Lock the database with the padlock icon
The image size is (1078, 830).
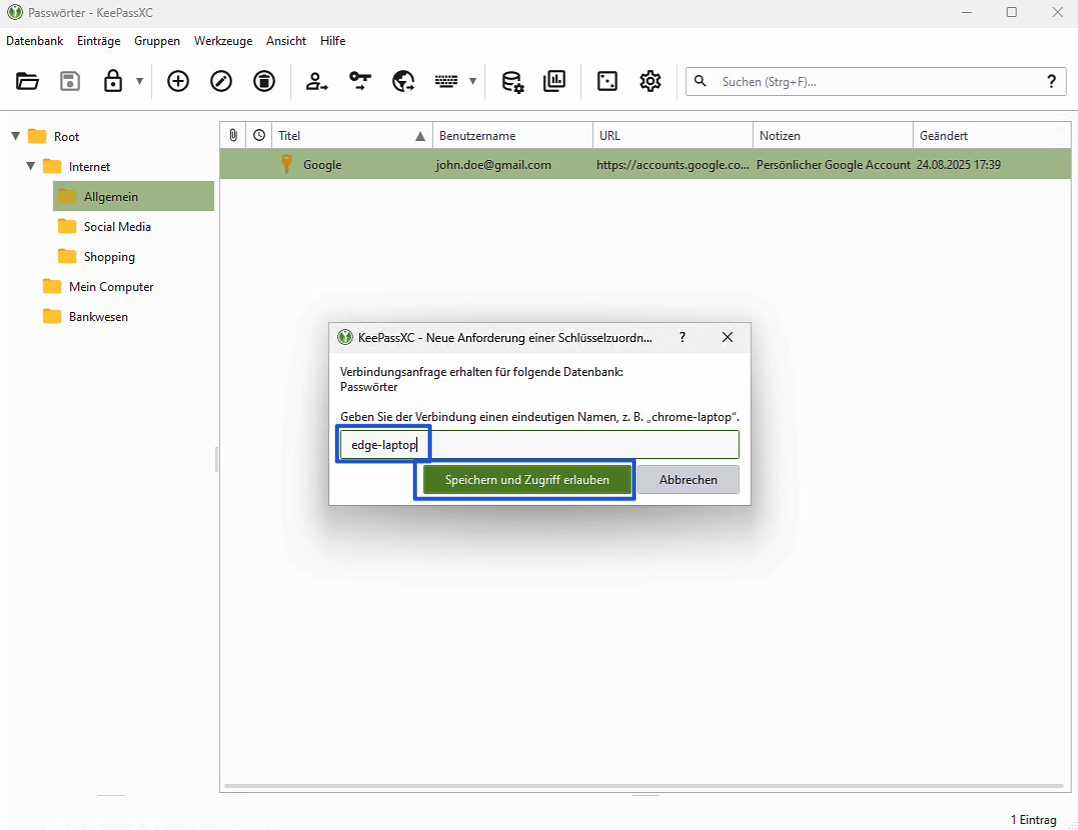pos(113,82)
